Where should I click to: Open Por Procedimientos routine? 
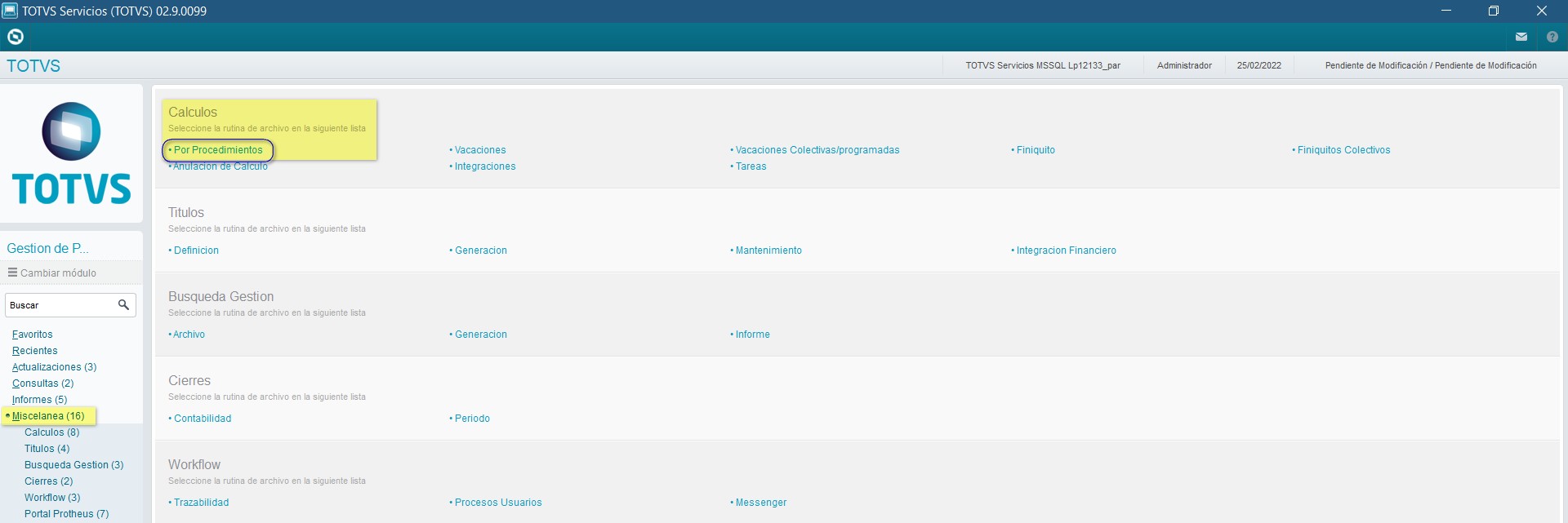coord(218,150)
